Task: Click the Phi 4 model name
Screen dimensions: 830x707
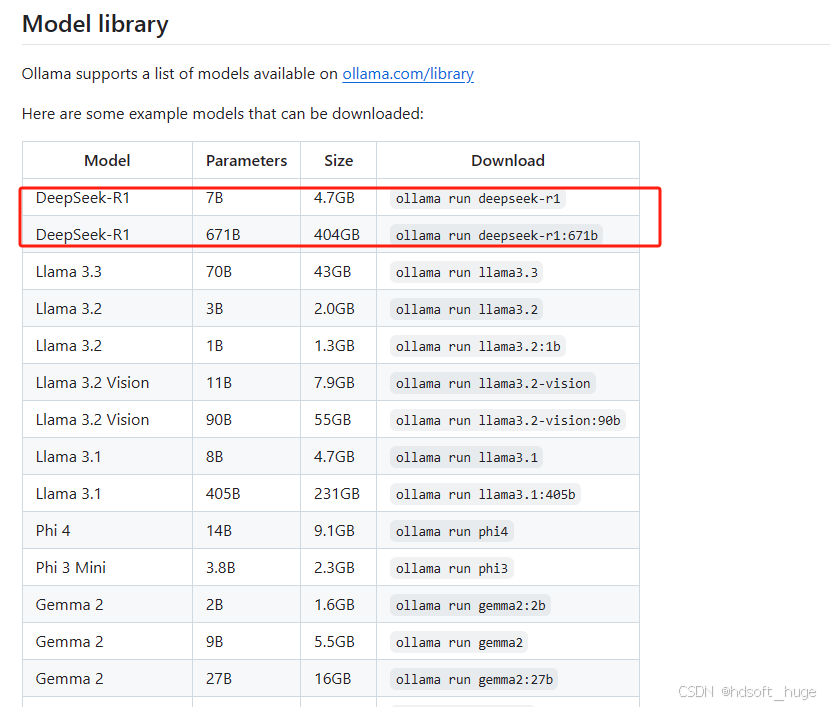Action: tap(53, 531)
